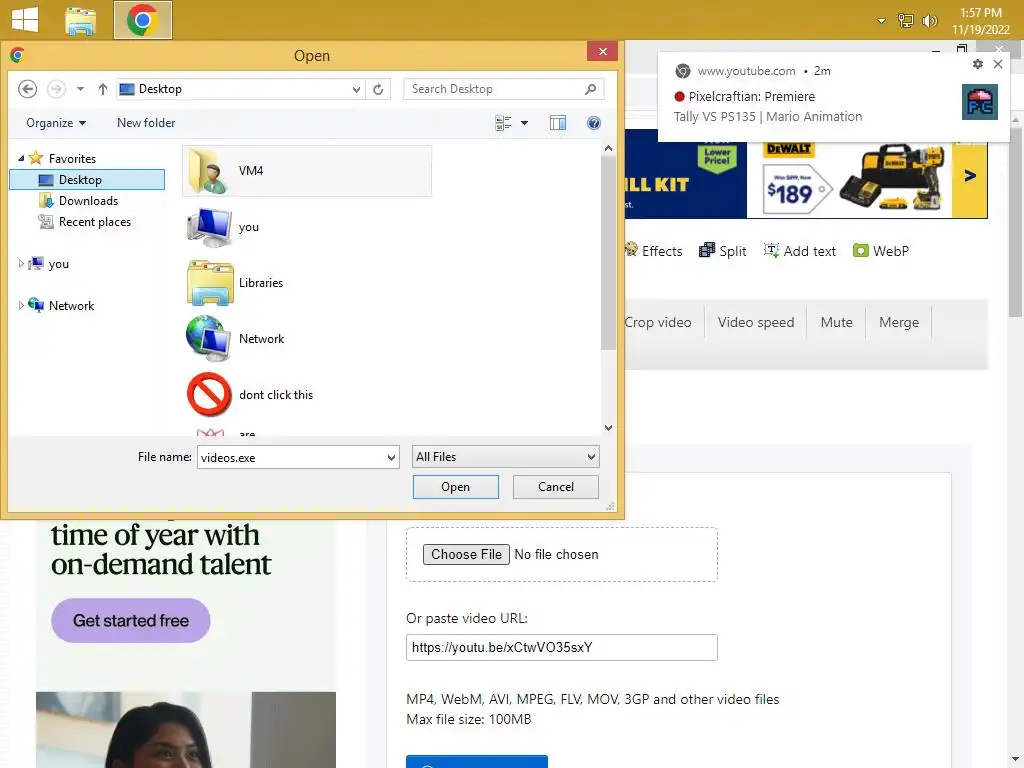Open the network tray icon
The height and width of the screenshot is (768, 1024).
[906, 21]
